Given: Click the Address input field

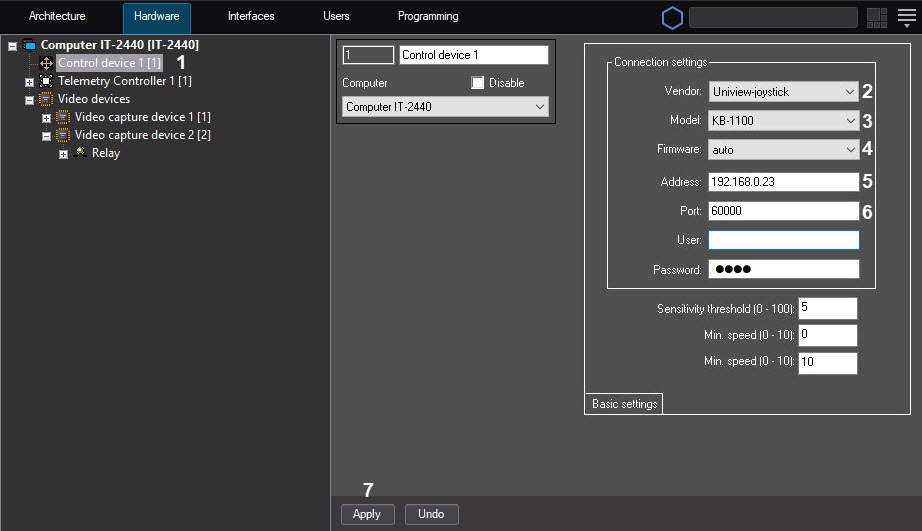Looking at the screenshot, I should 783,182.
